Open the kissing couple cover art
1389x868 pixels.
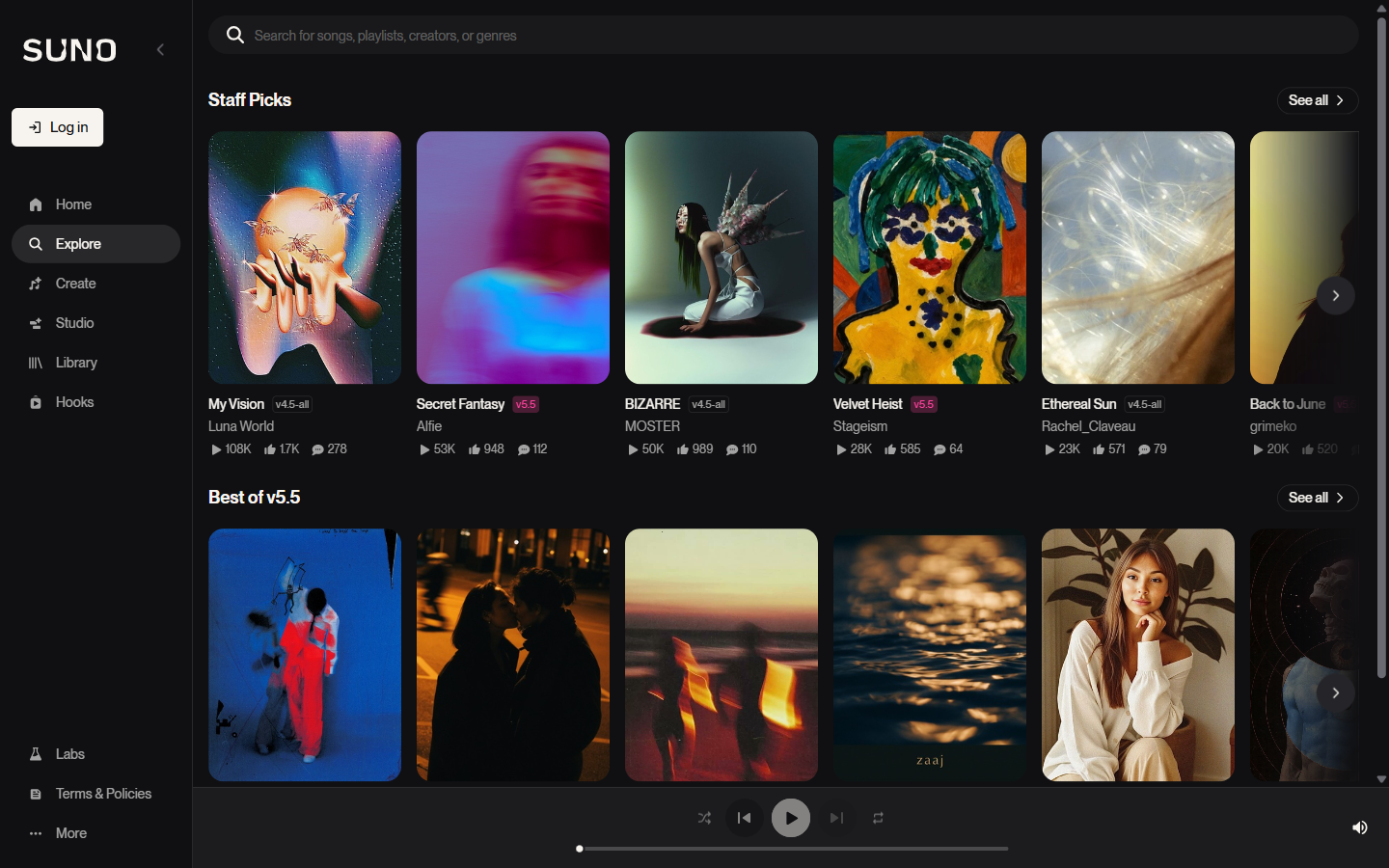pyautogui.click(x=513, y=655)
